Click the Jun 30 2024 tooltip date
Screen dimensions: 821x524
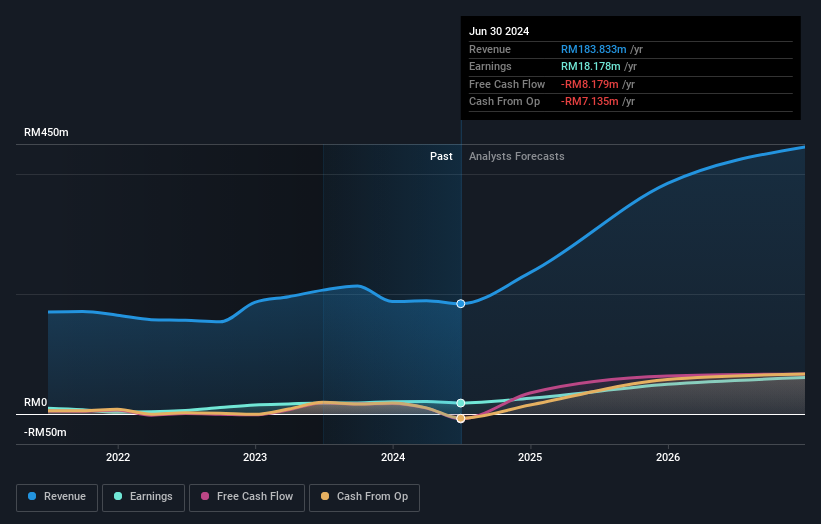(x=499, y=31)
